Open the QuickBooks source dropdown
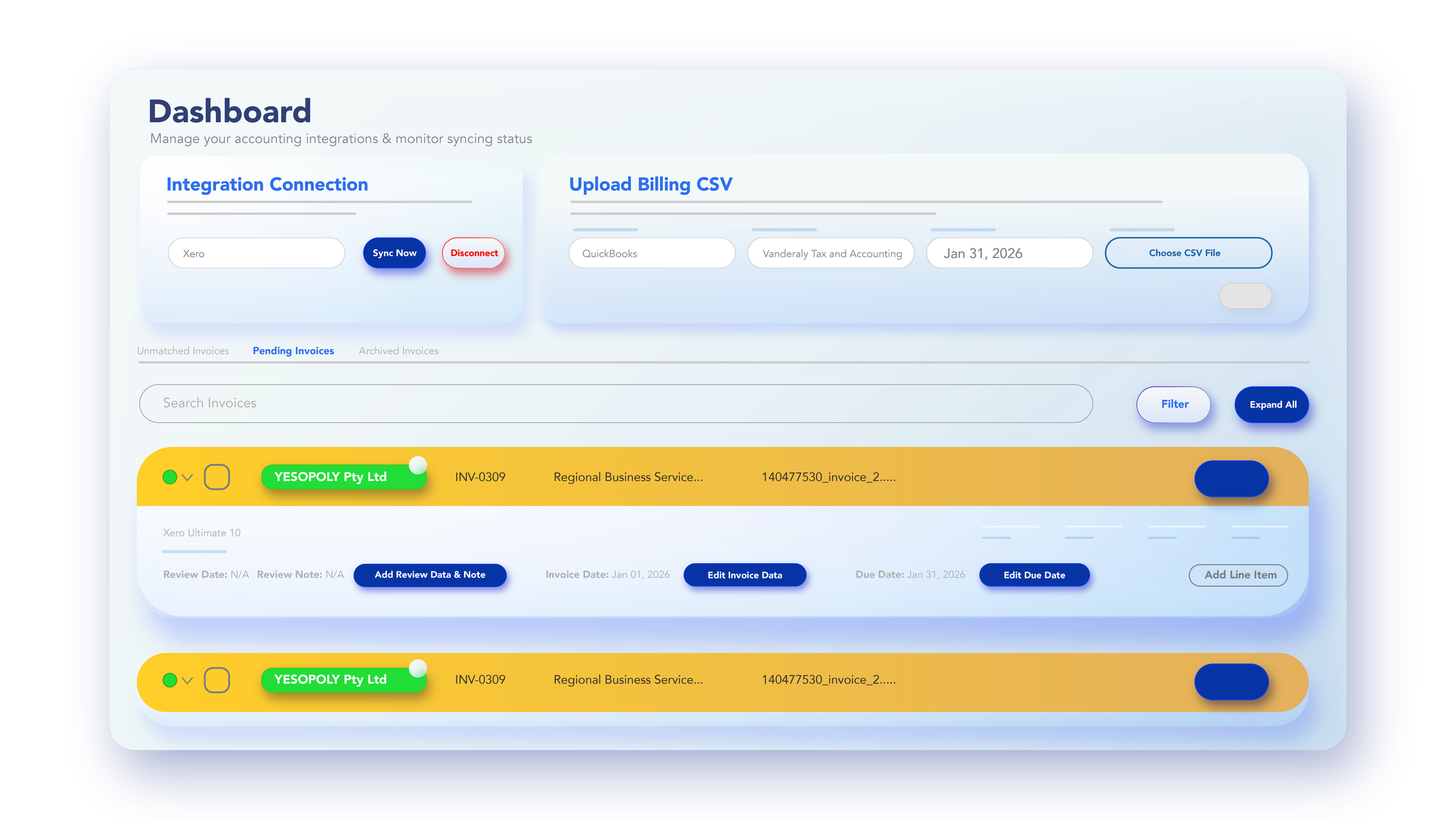The height and width of the screenshot is (819, 1456). click(652, 253)
